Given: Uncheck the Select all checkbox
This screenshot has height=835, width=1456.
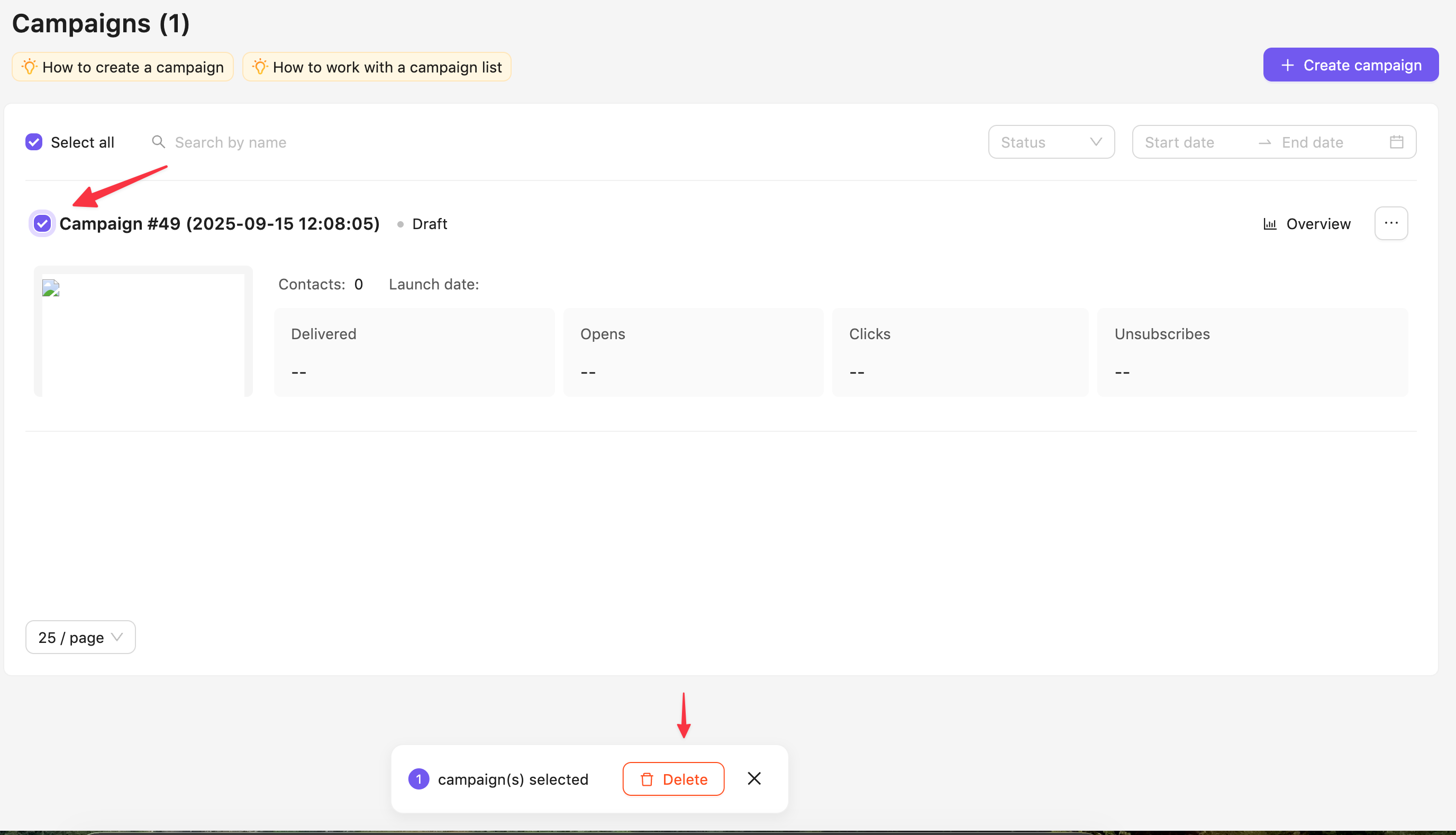Looking at the screenshot, I should [x=34, y=142].
